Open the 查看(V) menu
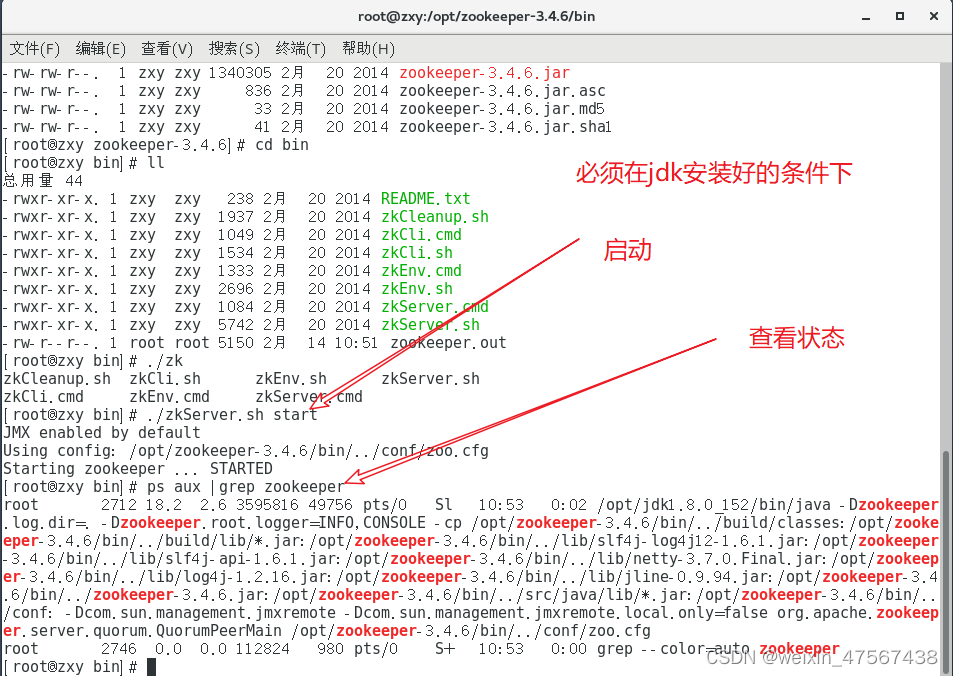Viewport: 953px width, 676px height. (167, 49)
